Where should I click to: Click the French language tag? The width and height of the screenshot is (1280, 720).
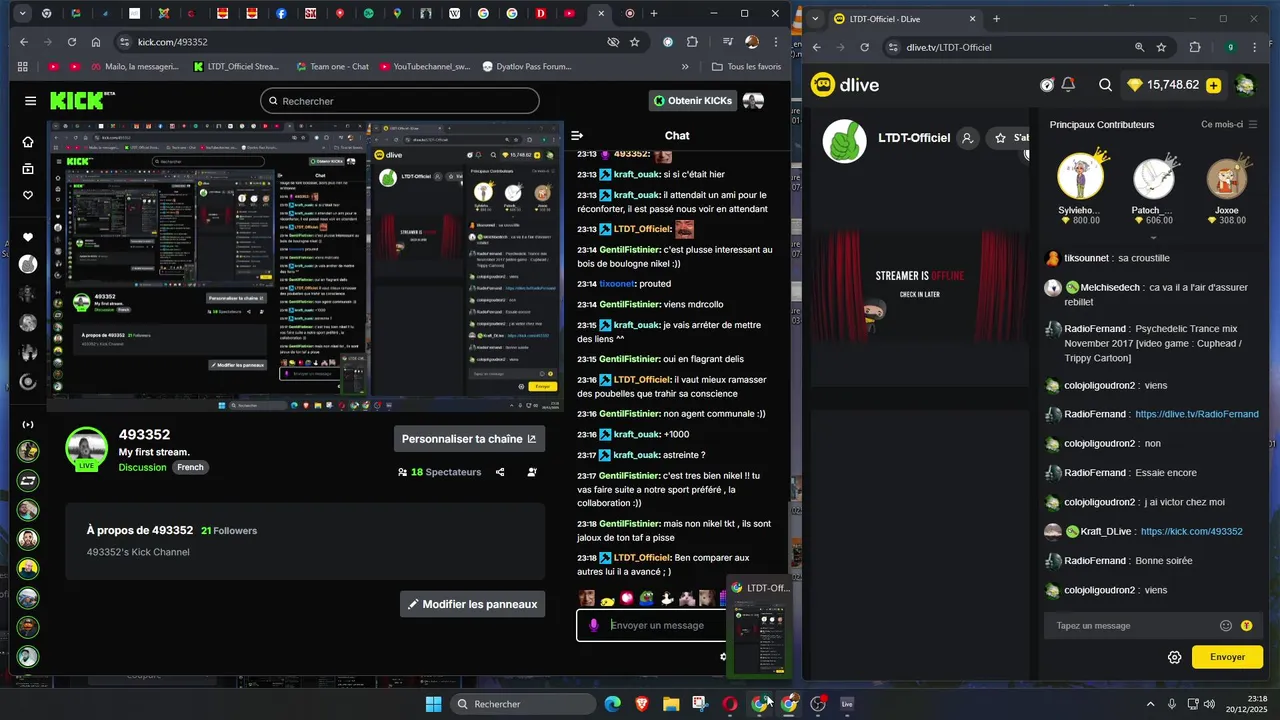pos(190,467)
